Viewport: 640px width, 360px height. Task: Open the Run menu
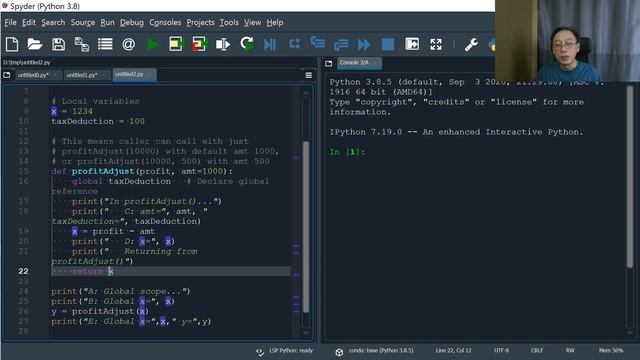tap(107, 22)
